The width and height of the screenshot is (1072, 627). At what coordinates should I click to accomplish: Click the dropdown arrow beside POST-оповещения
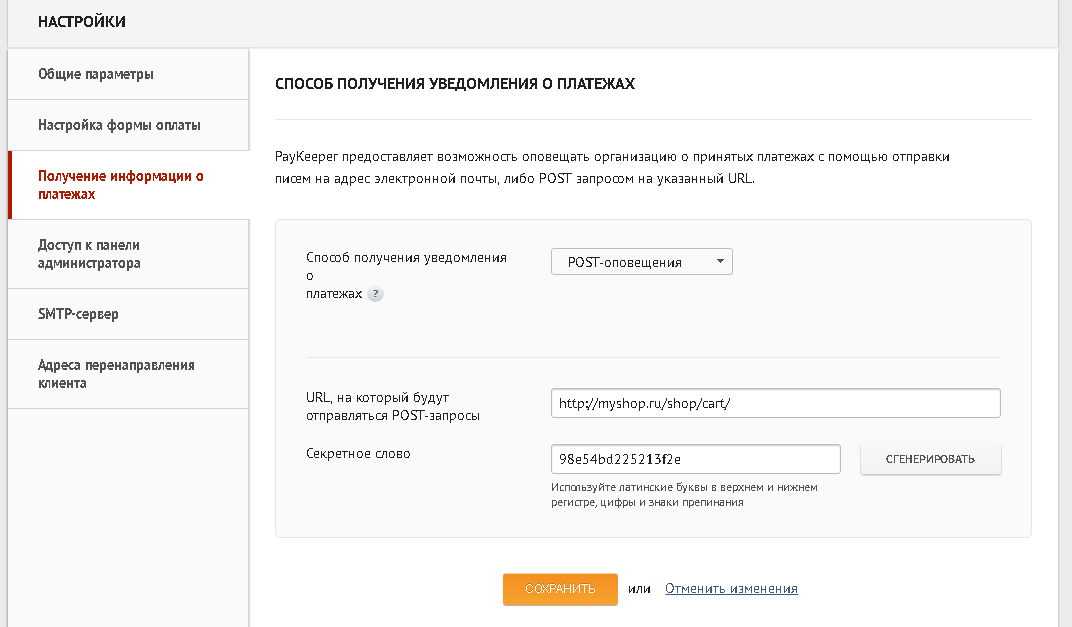pyautogui.click(x=719, y=262)
